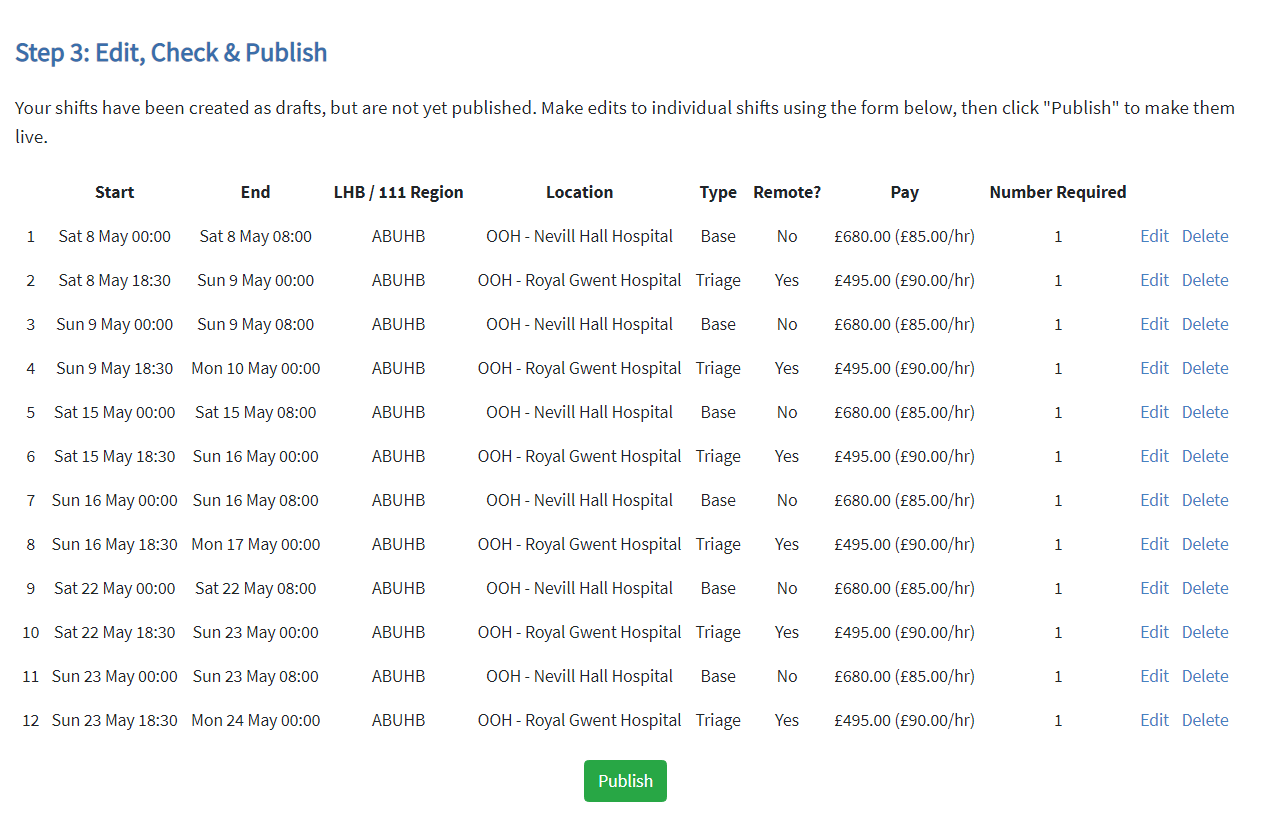Delete shift 9 starting Sat 22 May 00:00
Image resolution: width=1261 pixels, height=826 pixels.
1205,589
